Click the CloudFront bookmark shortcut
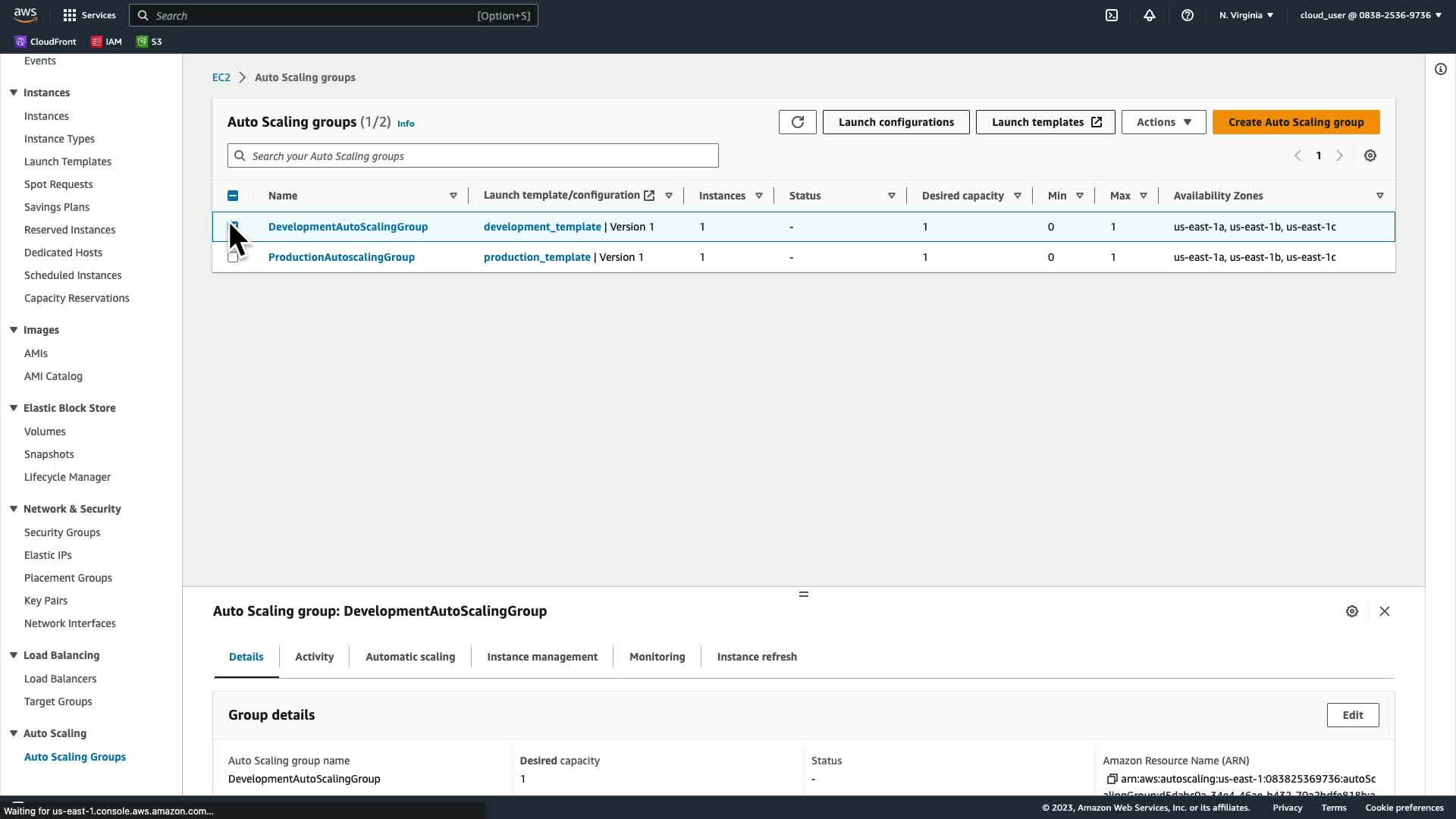This screenshot has height=819, width=1456. pyautogui.click(x=45, y=42)
